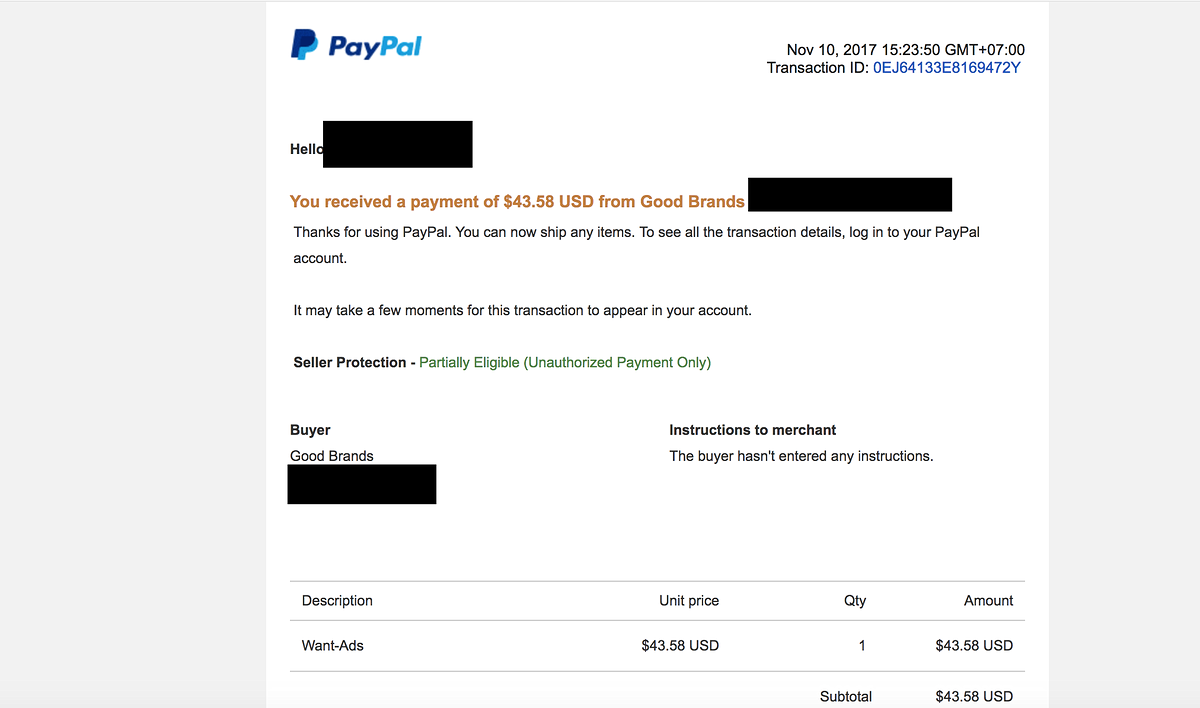Click the Good Brands buyer name
Screen dimensions: 1200x708
click(x=332, y=456)
